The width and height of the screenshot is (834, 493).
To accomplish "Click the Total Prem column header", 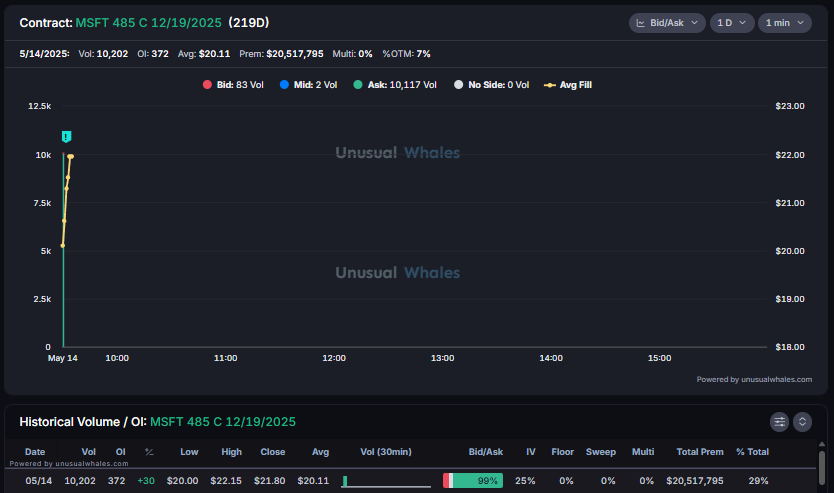I will tap(700, 452).
